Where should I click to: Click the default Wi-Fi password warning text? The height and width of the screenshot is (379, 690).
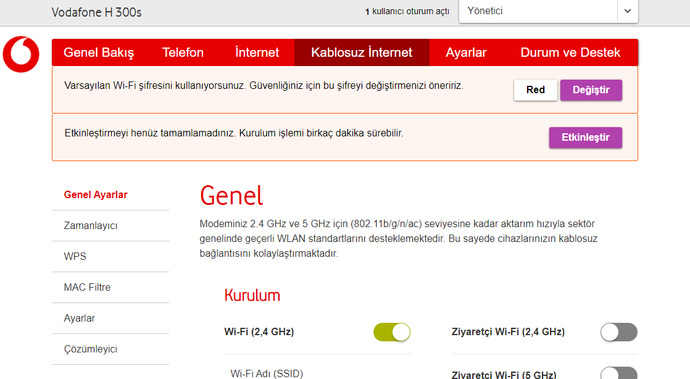[264, 85]
